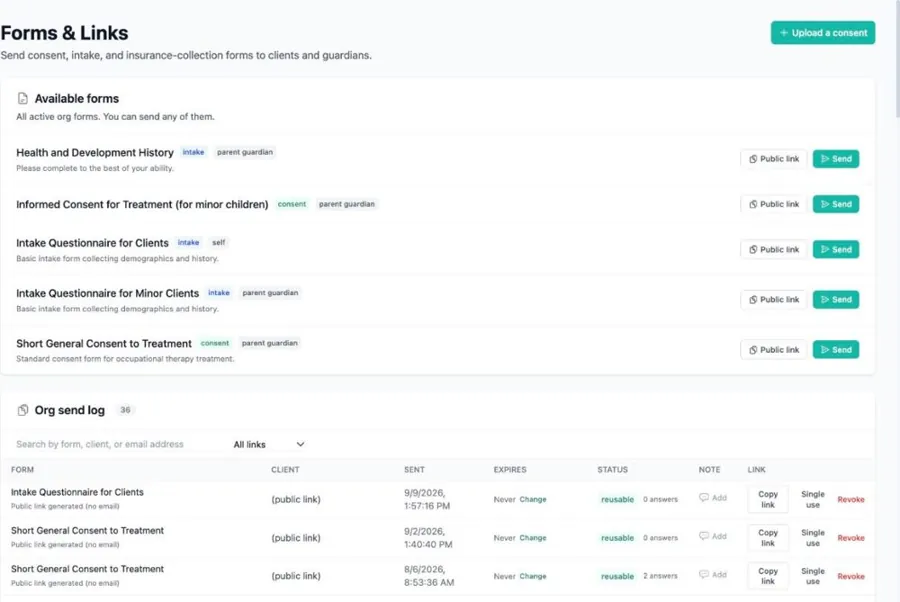The width and height of the screenshot is (900, 602).
Task: Copy public link for Health and Development History
Action: [x=774, y=159]
